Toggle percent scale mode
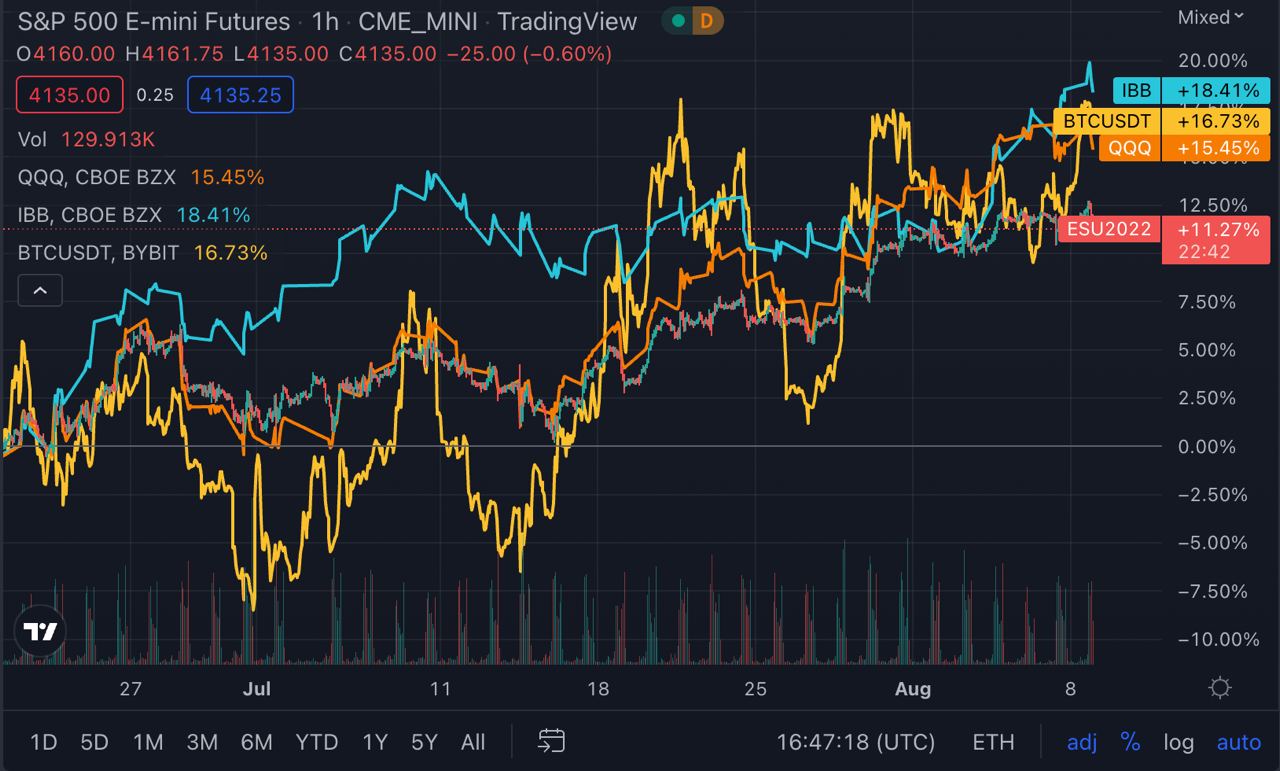 click(x=1130, y=742)
